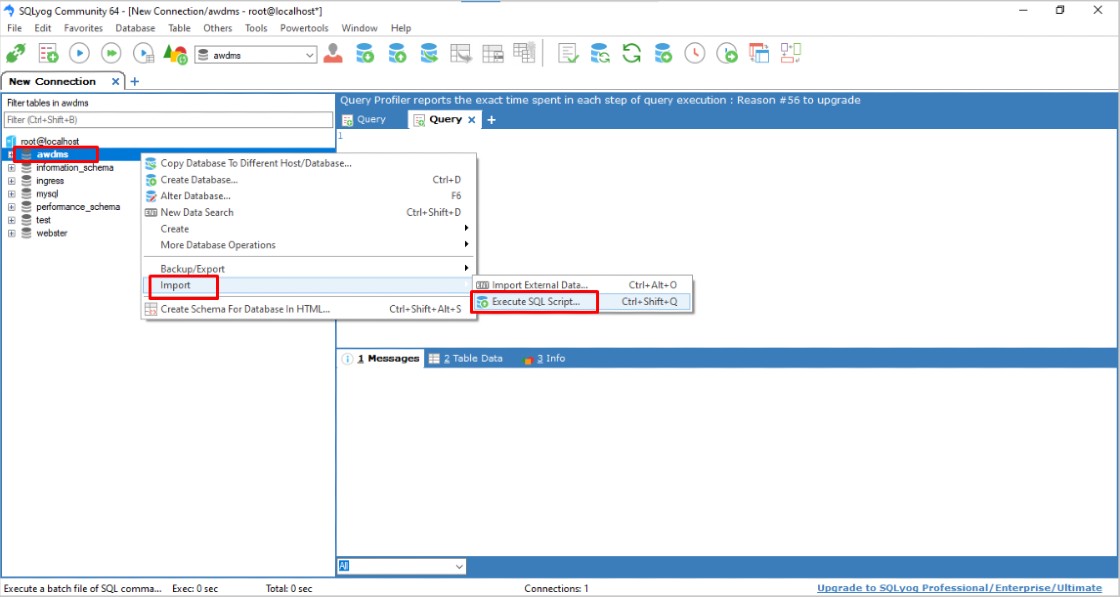Choose Execute SQL Script from Import submenu
The width and height of the screenshot is (1120, 597).
point(580,302)
